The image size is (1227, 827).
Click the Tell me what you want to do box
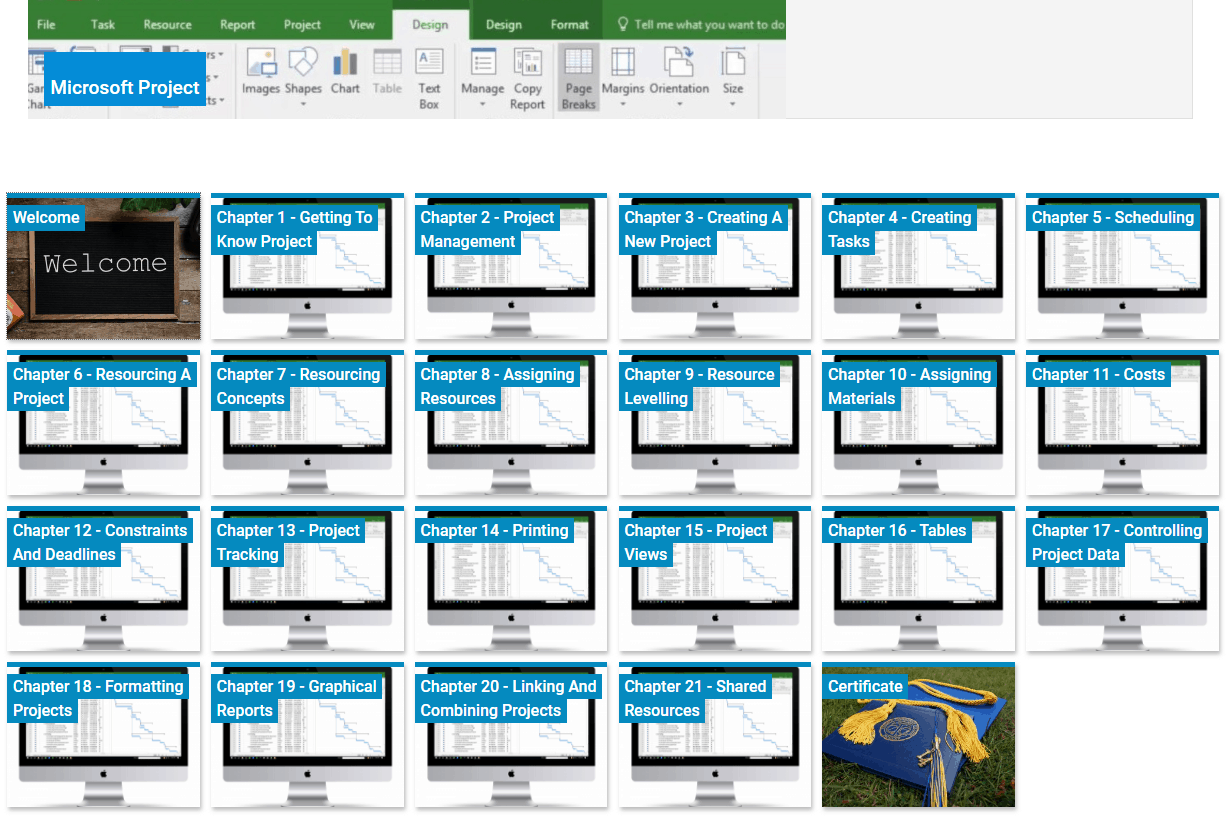pos(700,25)
